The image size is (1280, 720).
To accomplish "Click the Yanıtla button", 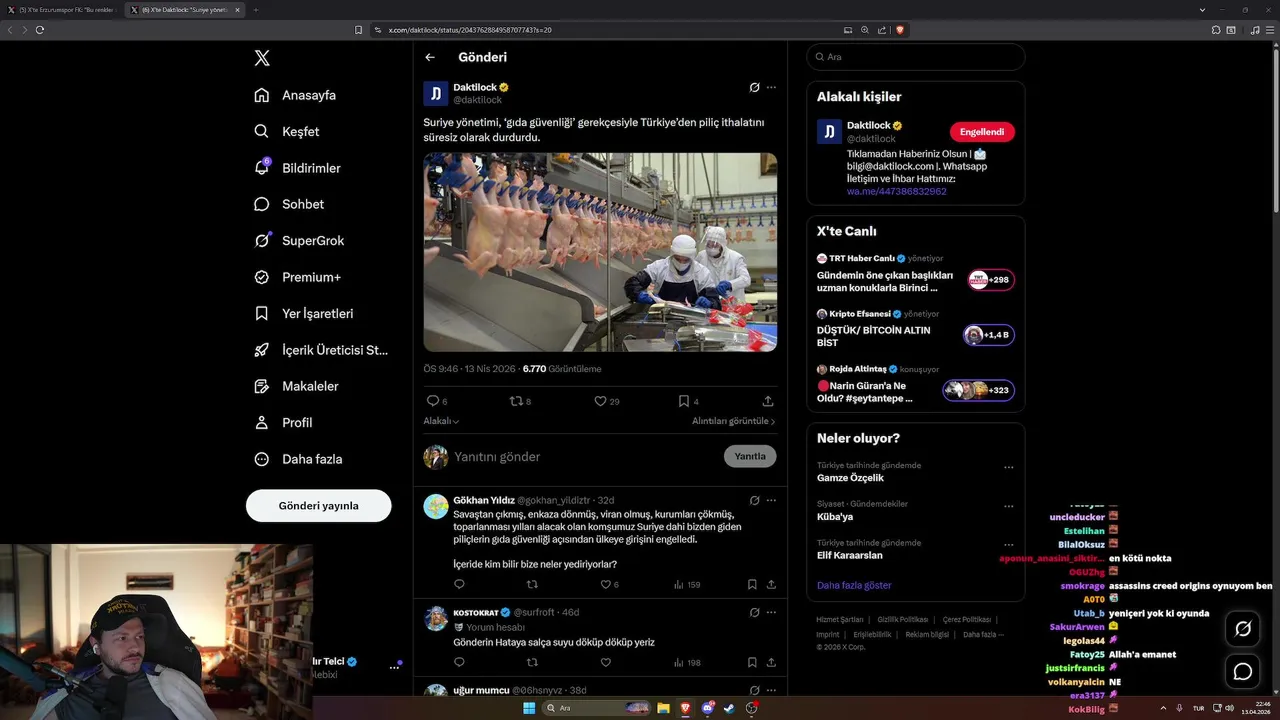I will (x=750, y=456).
